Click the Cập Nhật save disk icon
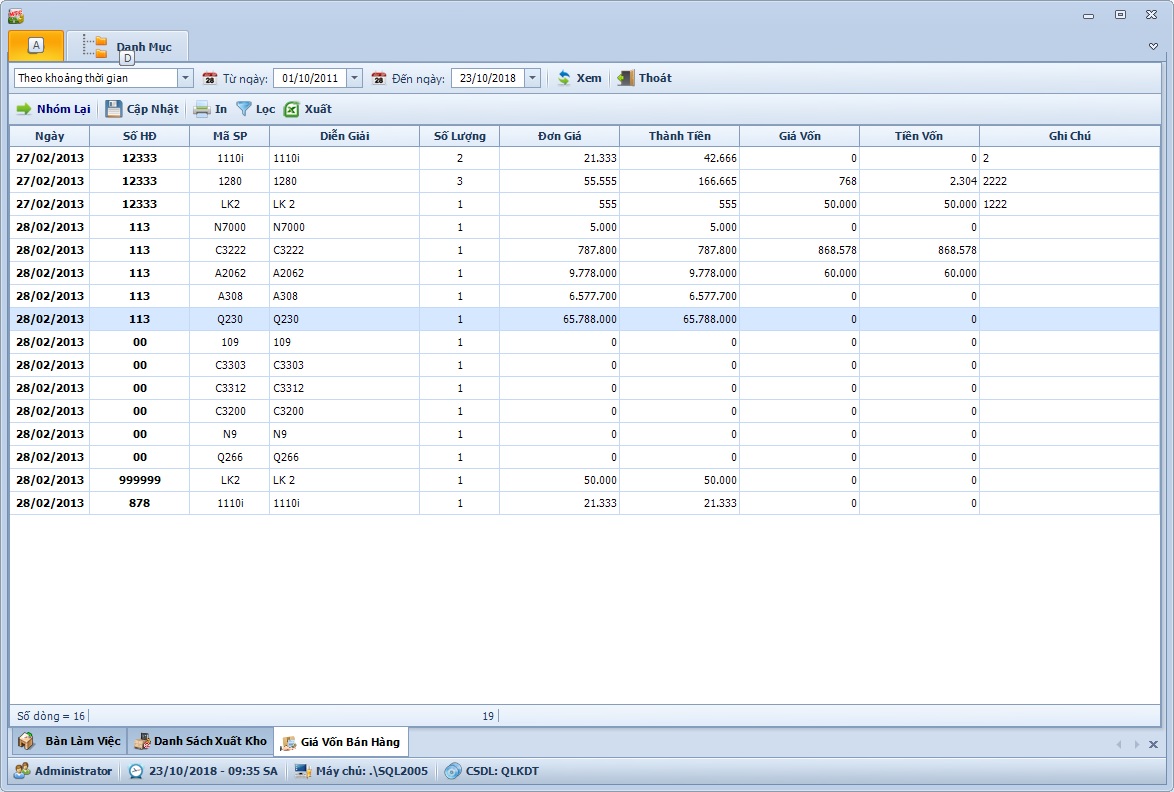1174x792 pixels. (x=114, y=109)
